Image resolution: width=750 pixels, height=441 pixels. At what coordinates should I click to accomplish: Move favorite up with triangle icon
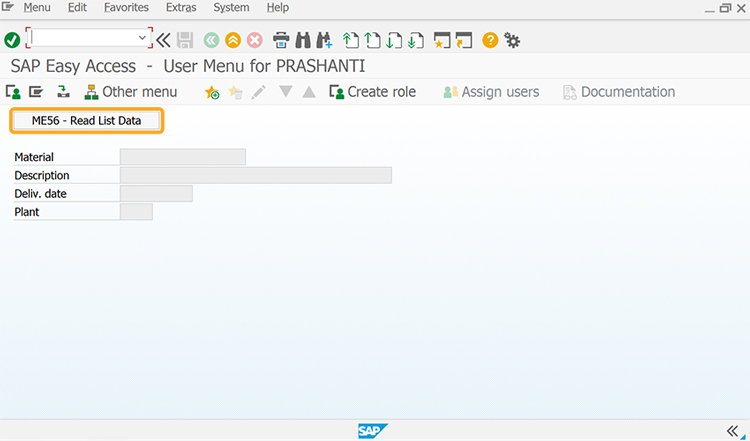coord(309,92)
